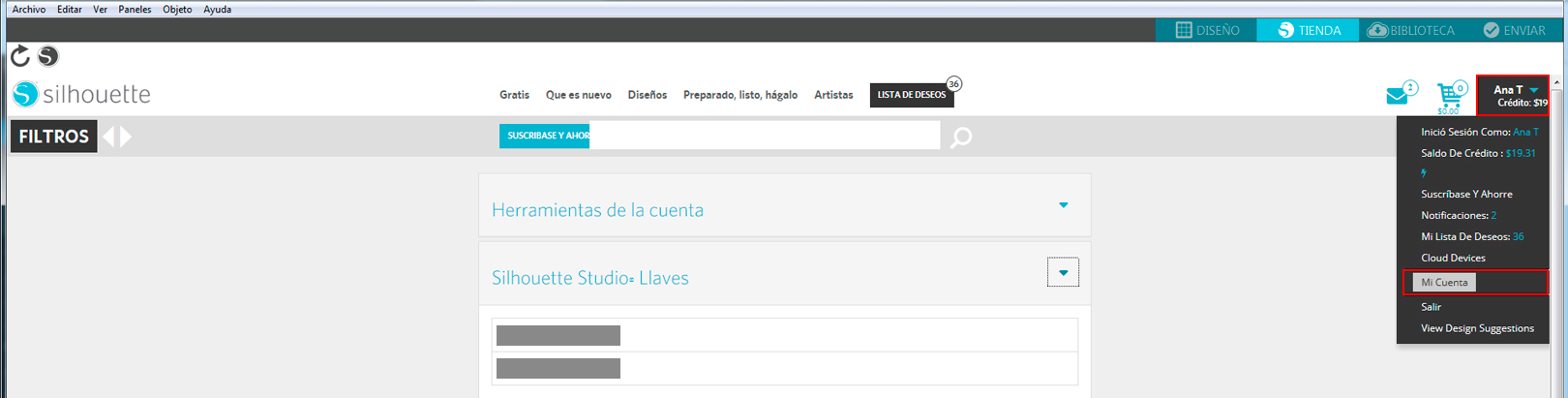
Task: Click the right arrow beside FILTROS
Action: pyautogui.click(x=126, y=137)
